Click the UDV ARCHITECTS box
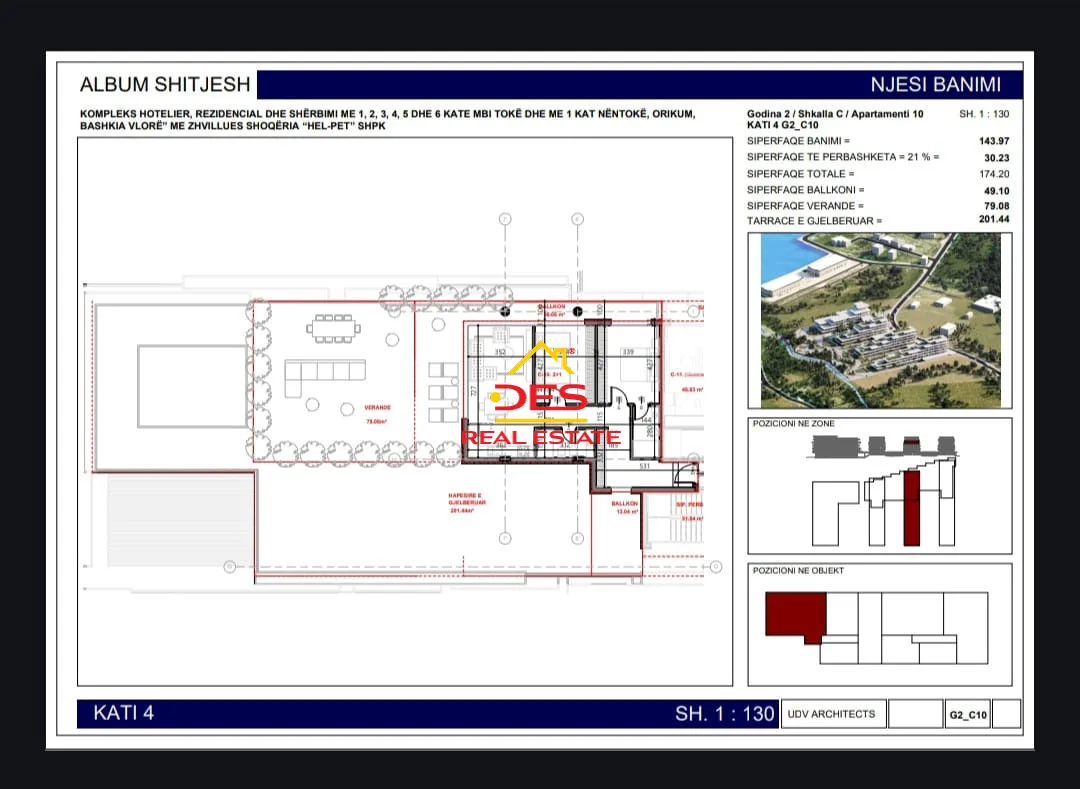1080x789 pixels. pyautogui.click(x=831, y=714)
